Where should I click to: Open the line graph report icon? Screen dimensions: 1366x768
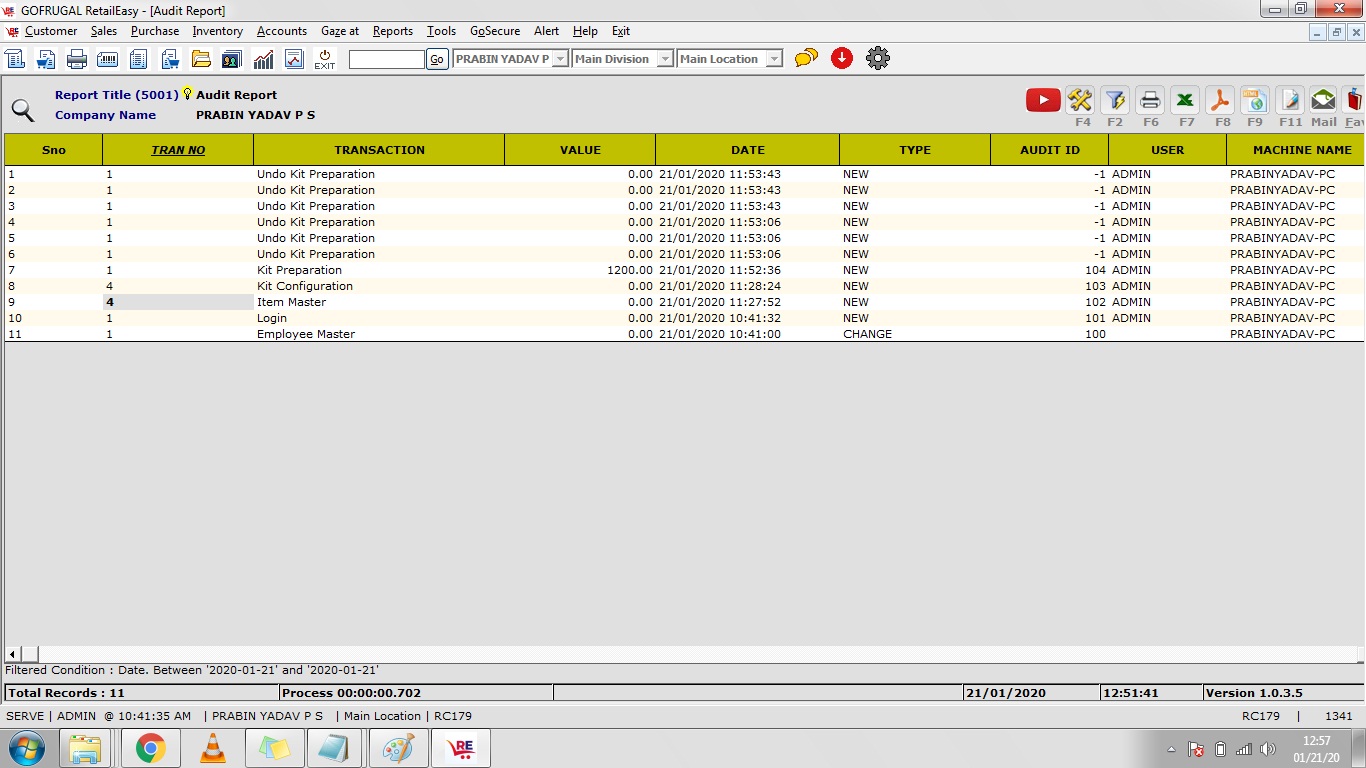(x=294, y=59)
